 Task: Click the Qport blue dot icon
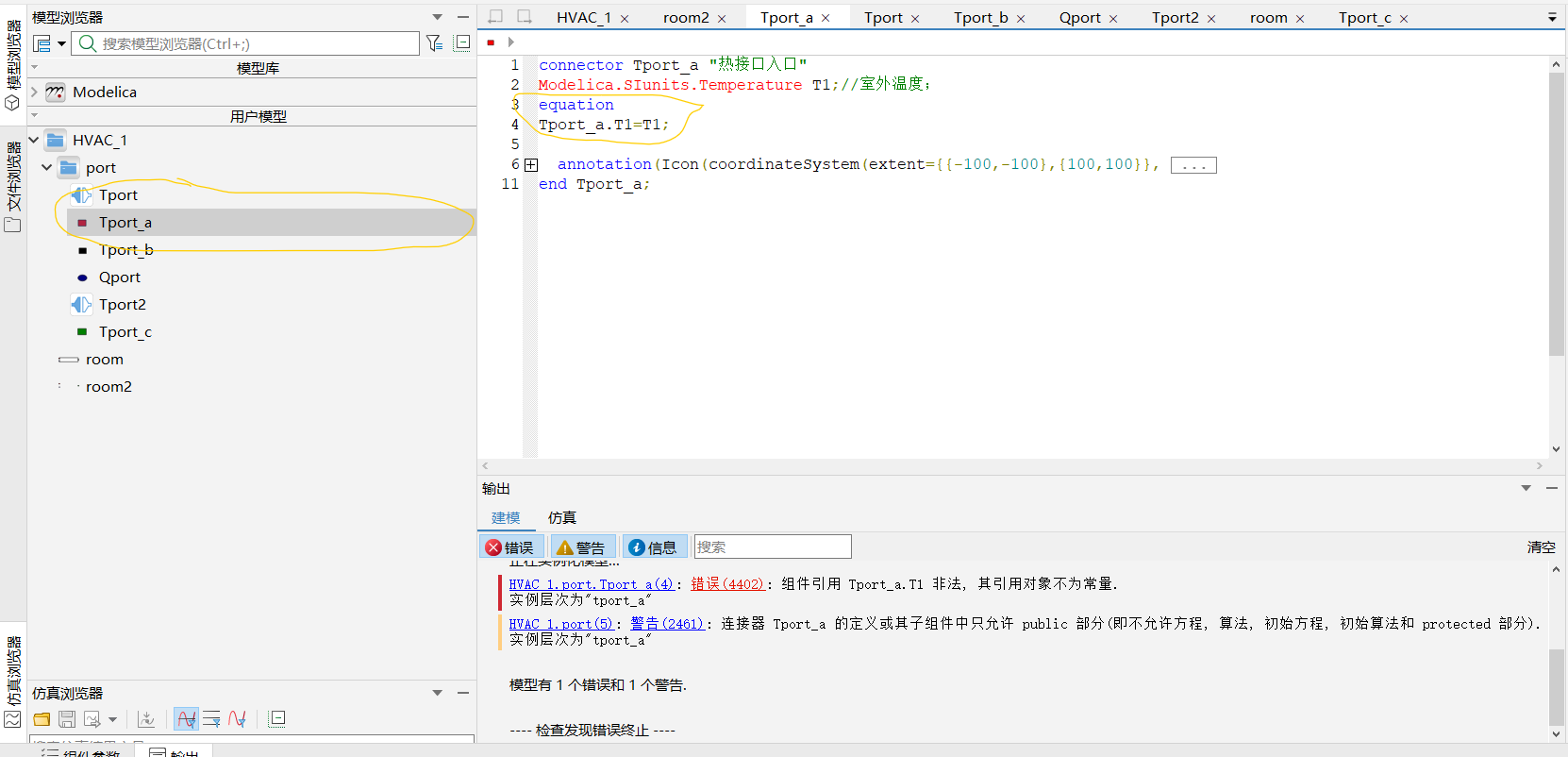tap(82, 278)
